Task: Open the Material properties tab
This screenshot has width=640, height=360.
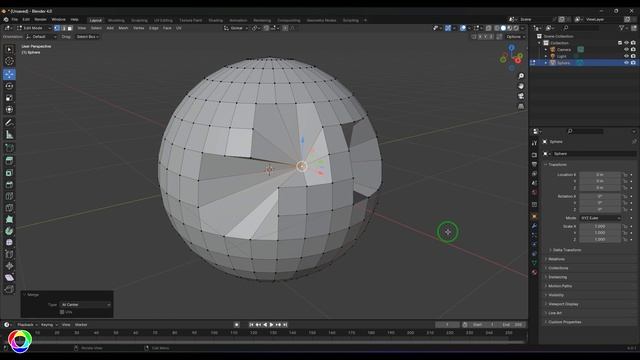Action: tap(534, 272)
